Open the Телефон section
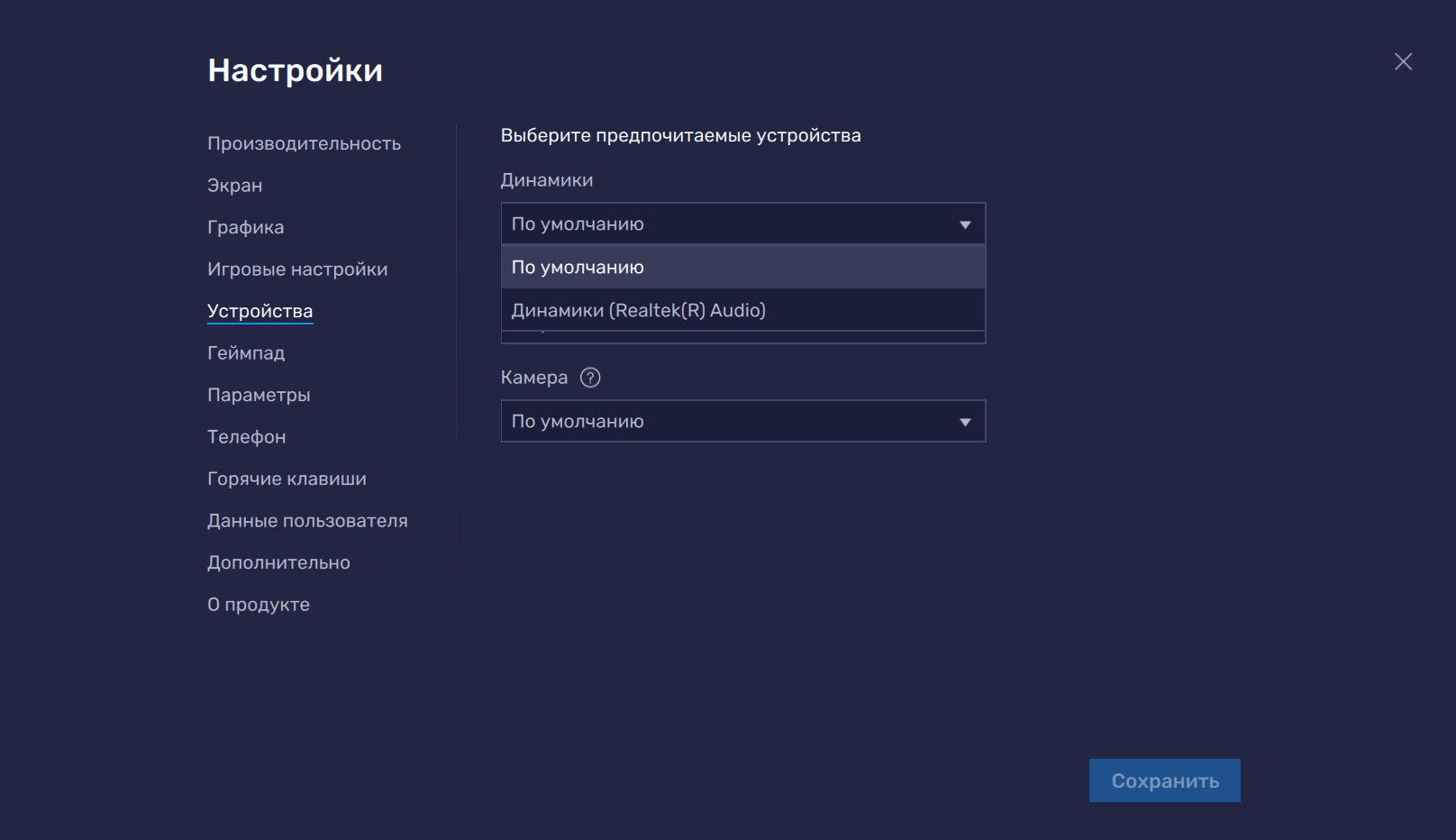Image resolution: width=1456 pixels, height=840 pixels. tap(246, 436)
